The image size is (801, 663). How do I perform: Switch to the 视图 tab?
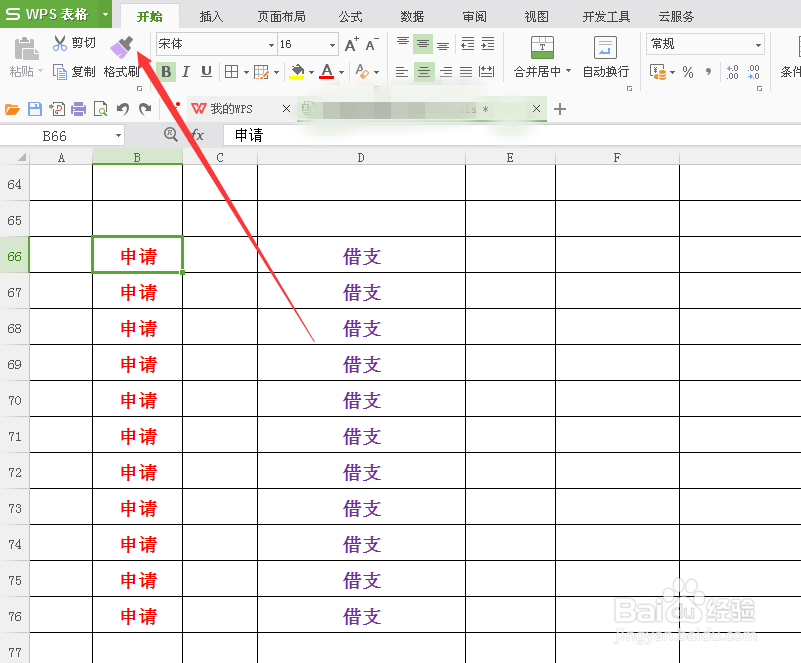(x=536, y=17)
